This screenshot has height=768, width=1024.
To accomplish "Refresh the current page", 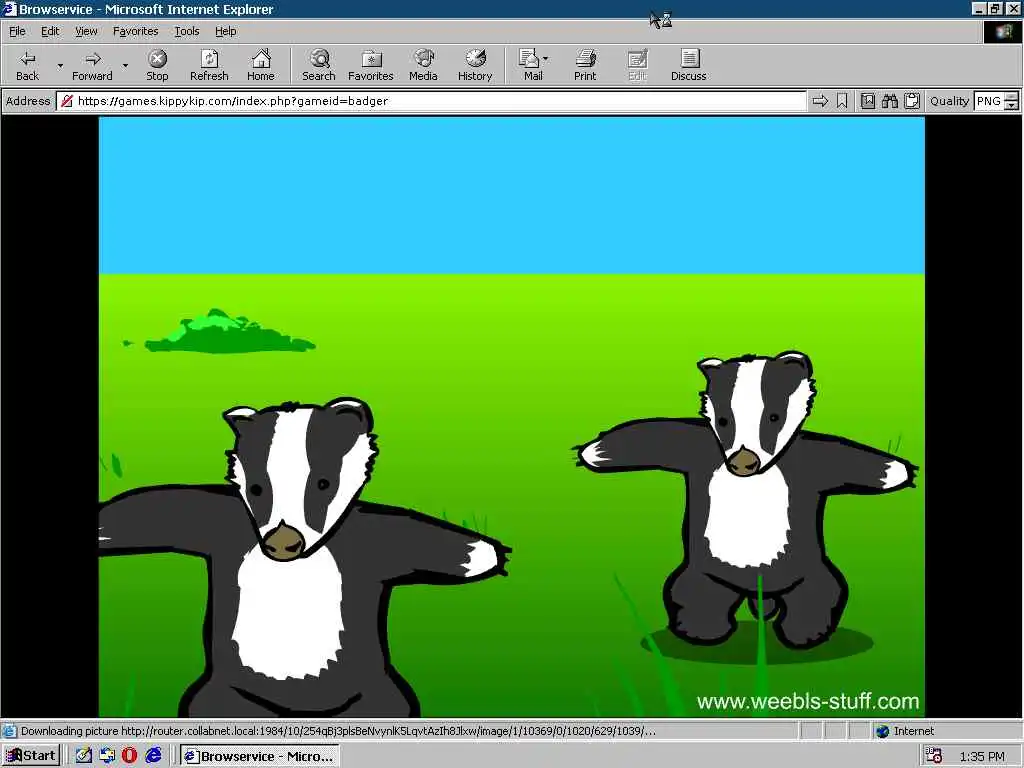I will click(209, 65).
